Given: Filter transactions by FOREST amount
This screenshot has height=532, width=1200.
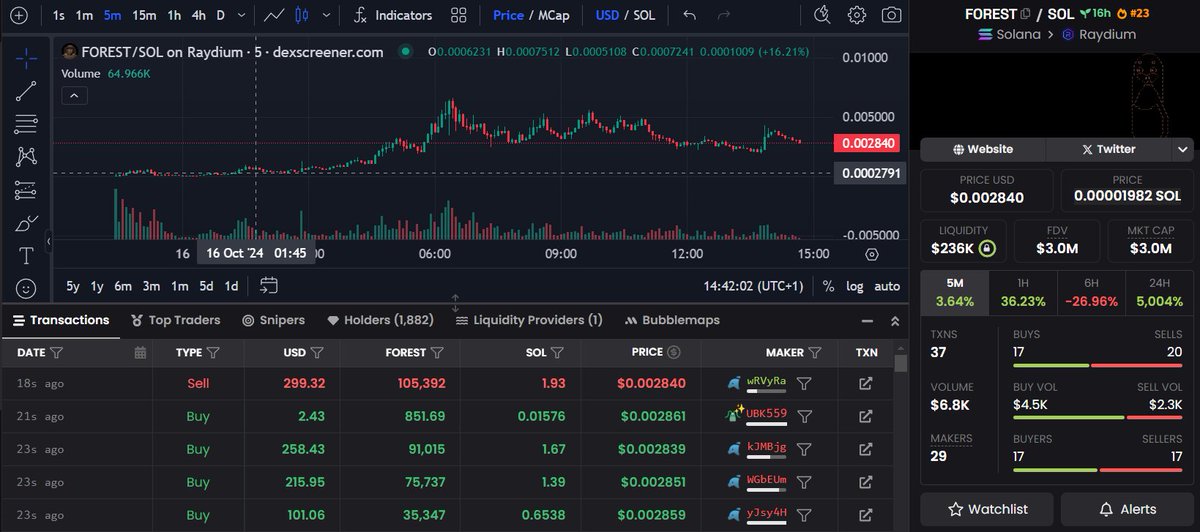Looking at the screenshot, I should point(435,352).
